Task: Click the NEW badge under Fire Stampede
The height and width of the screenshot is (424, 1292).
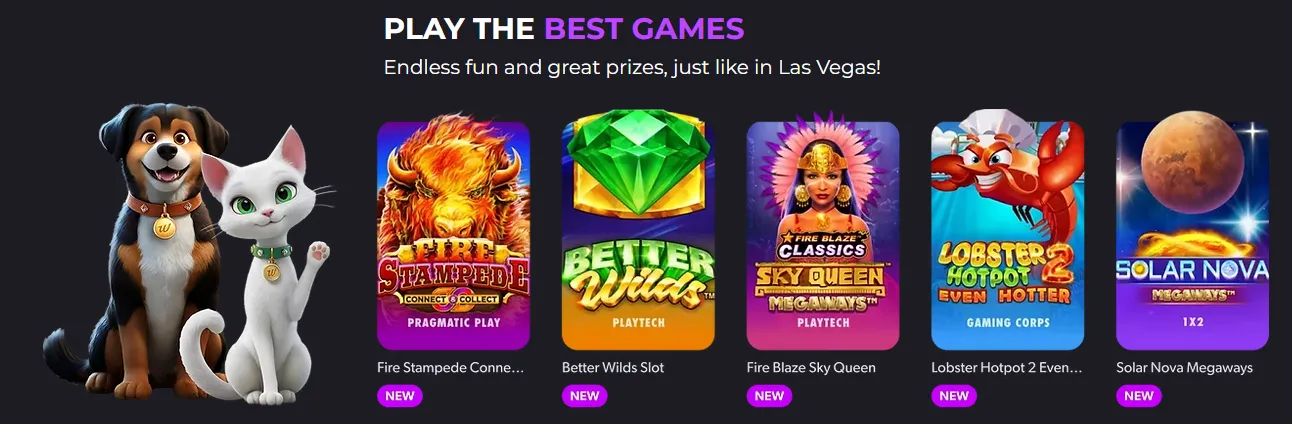Action: point(400,396)
